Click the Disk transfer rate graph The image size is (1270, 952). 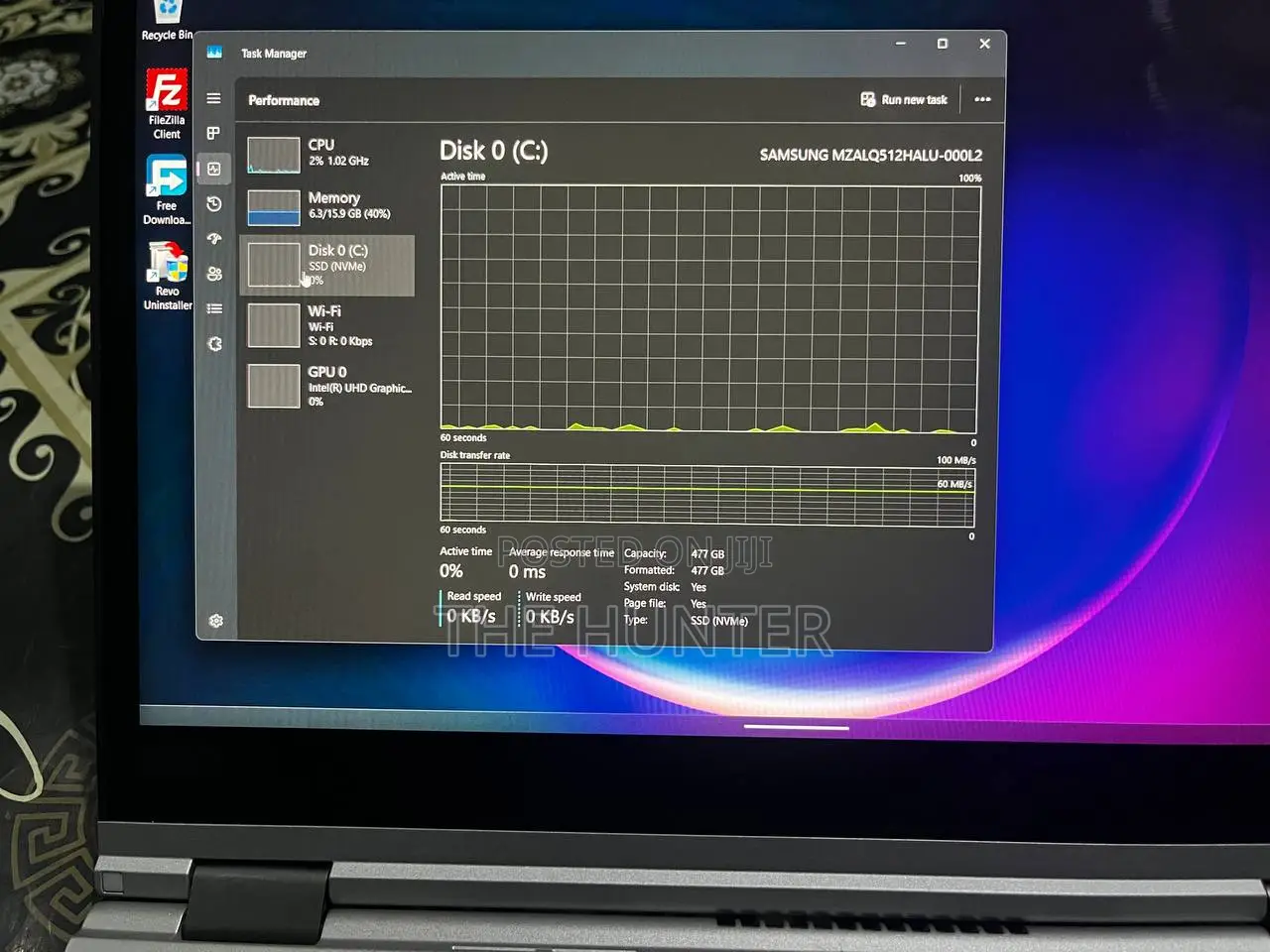coord(707,496)
